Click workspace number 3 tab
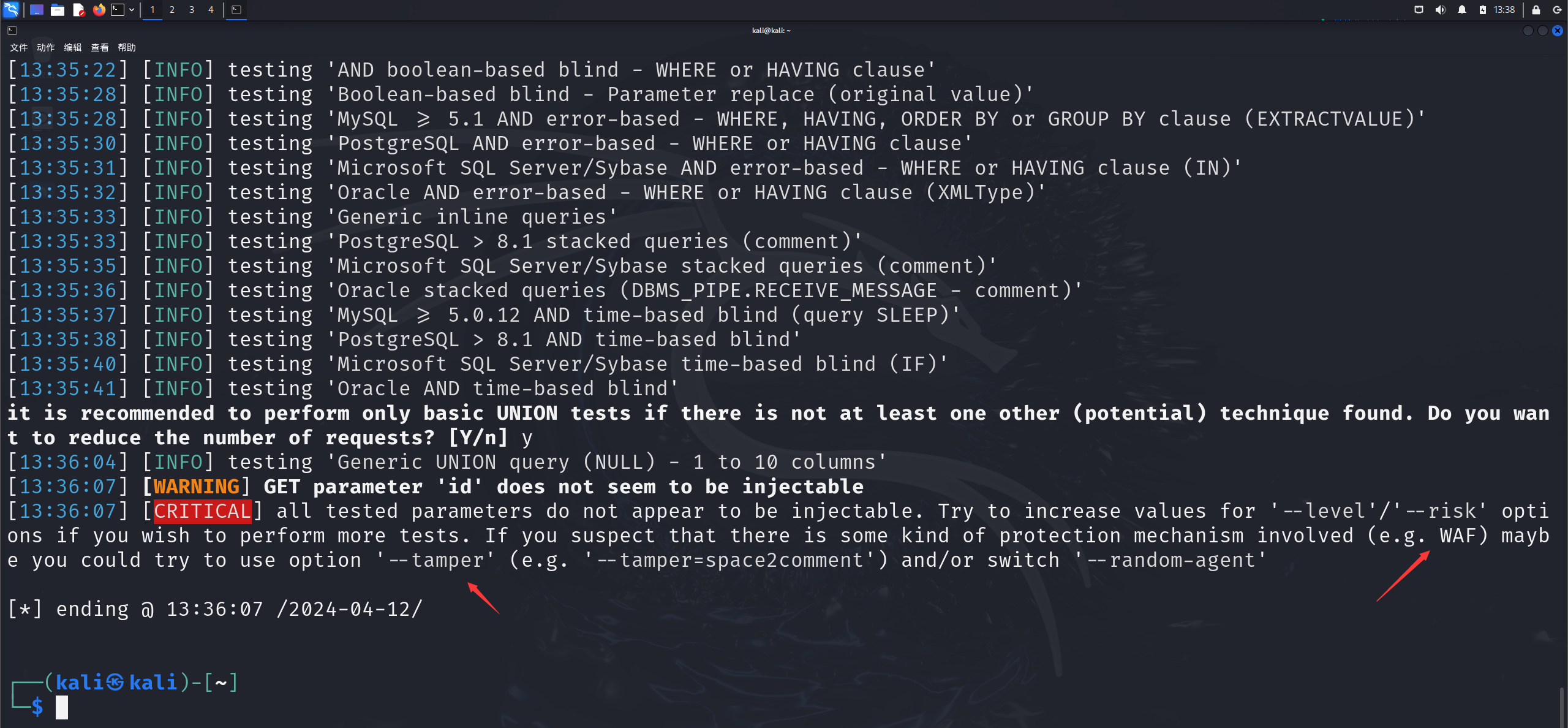1568x728 pixels. point(191,9)
